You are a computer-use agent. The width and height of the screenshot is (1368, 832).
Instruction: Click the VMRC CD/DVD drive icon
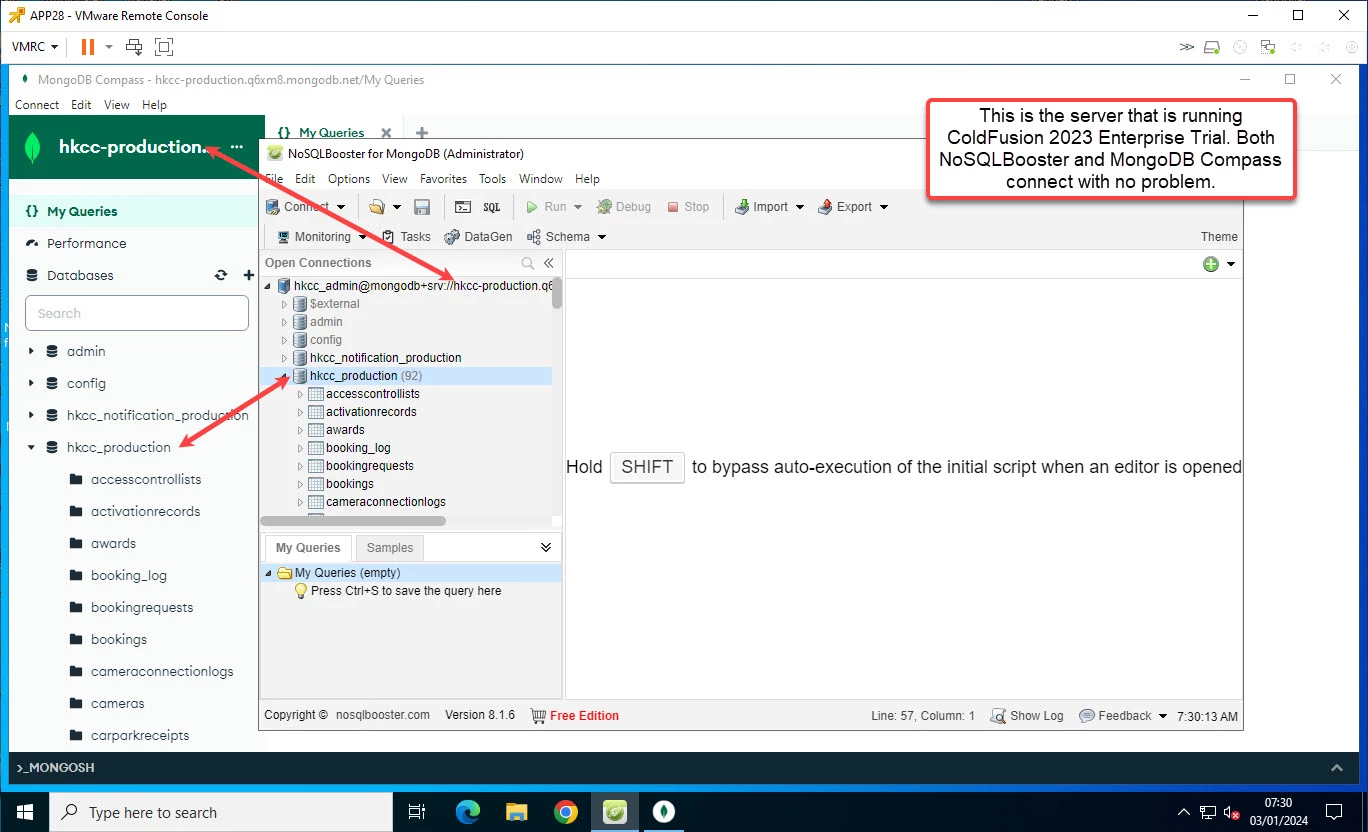tap(1240, 46)
